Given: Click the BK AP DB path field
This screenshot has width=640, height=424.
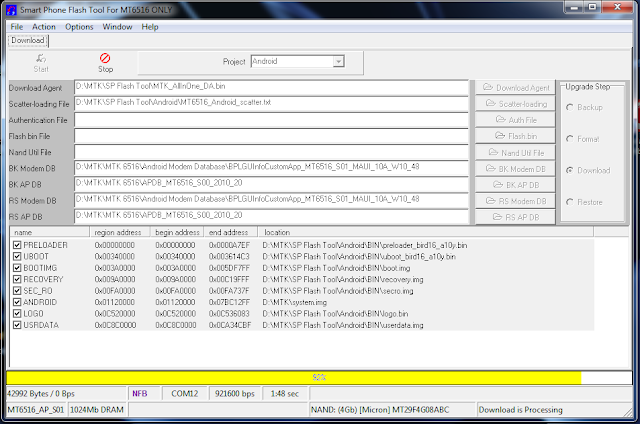Looking at the screenshot, I should pos(271,184).
